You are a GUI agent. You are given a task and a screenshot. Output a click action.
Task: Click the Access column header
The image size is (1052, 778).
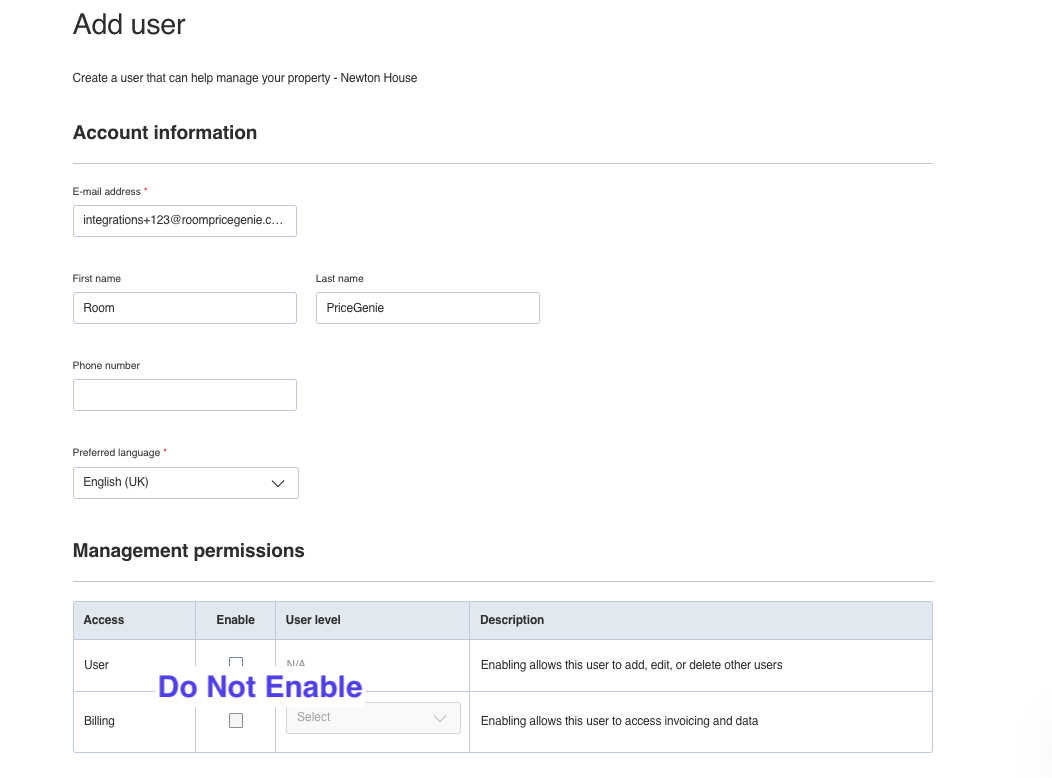click(104, 620)
